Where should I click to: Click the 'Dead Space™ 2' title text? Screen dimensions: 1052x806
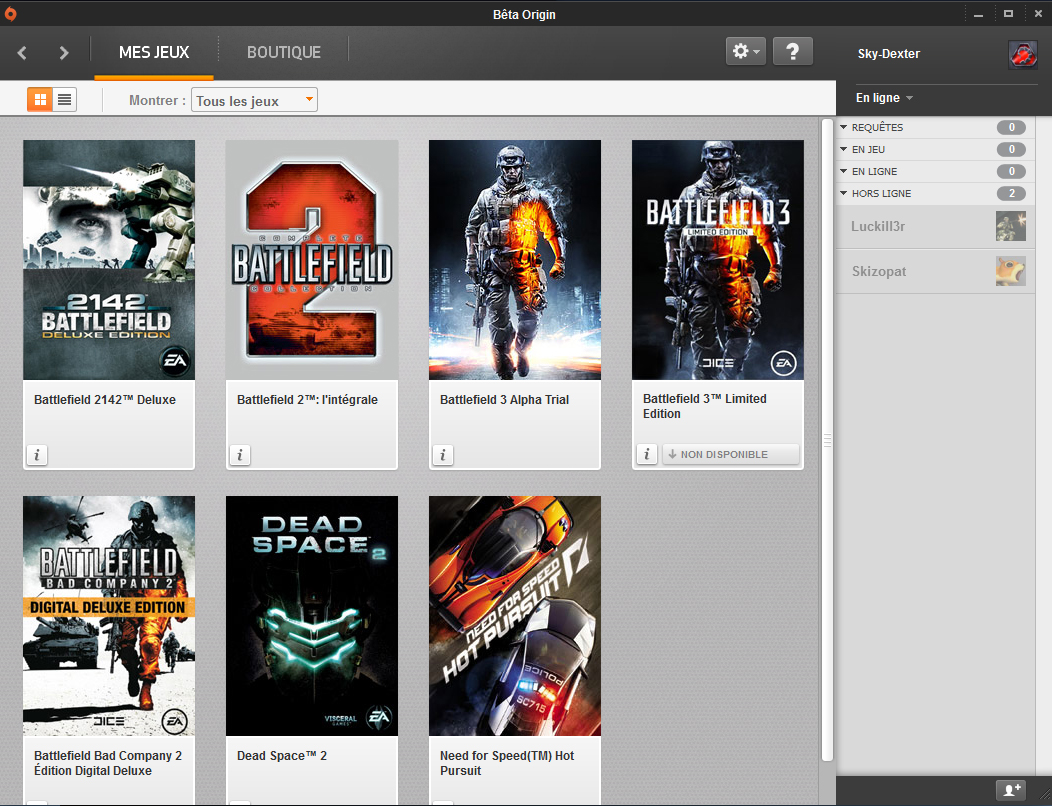pos(282,756)
